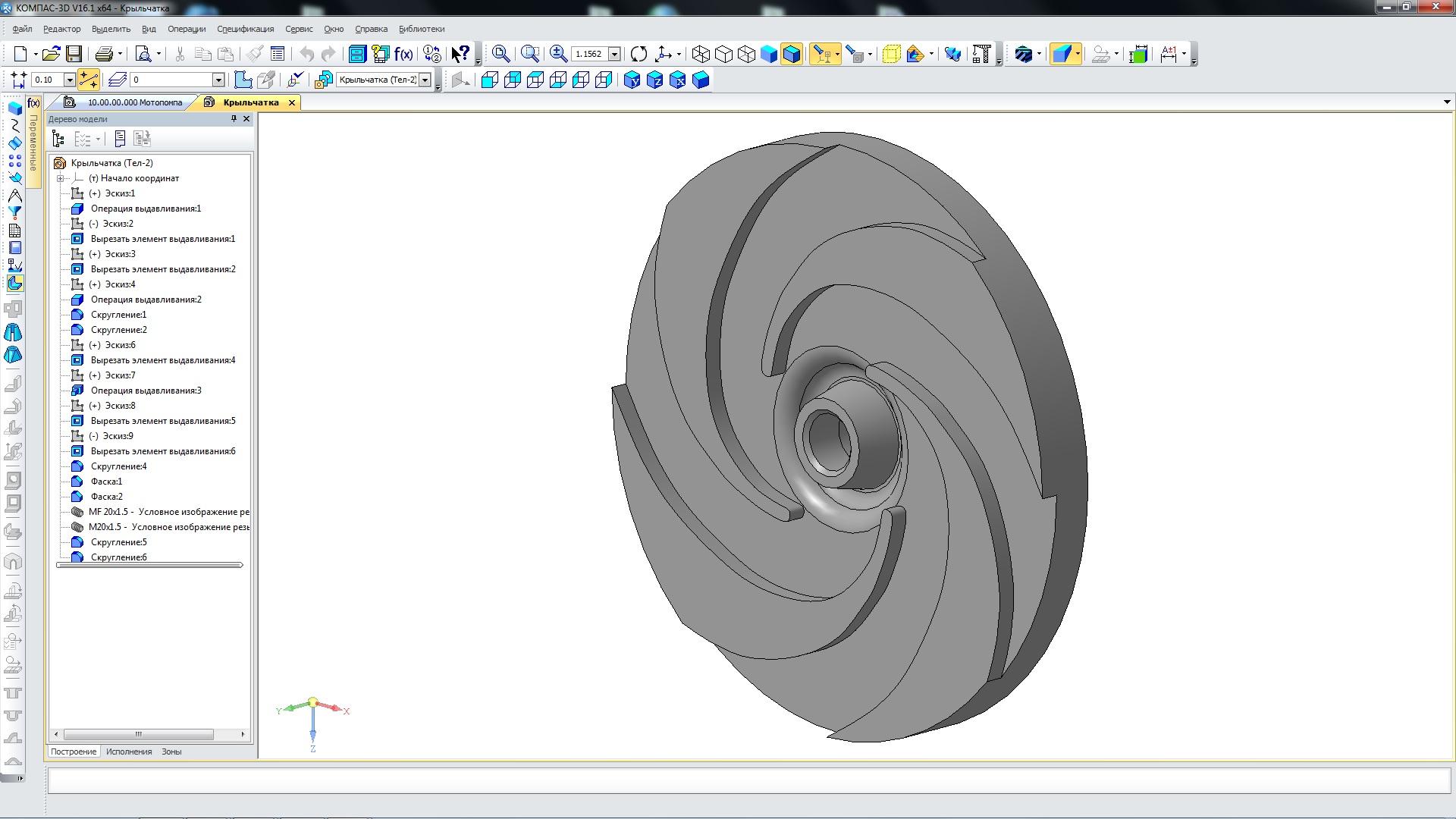Screen dimensions: 1456x819
Task: Click the Print icon in toolbar
Action: pyautogui.click(x=104, y=54)
